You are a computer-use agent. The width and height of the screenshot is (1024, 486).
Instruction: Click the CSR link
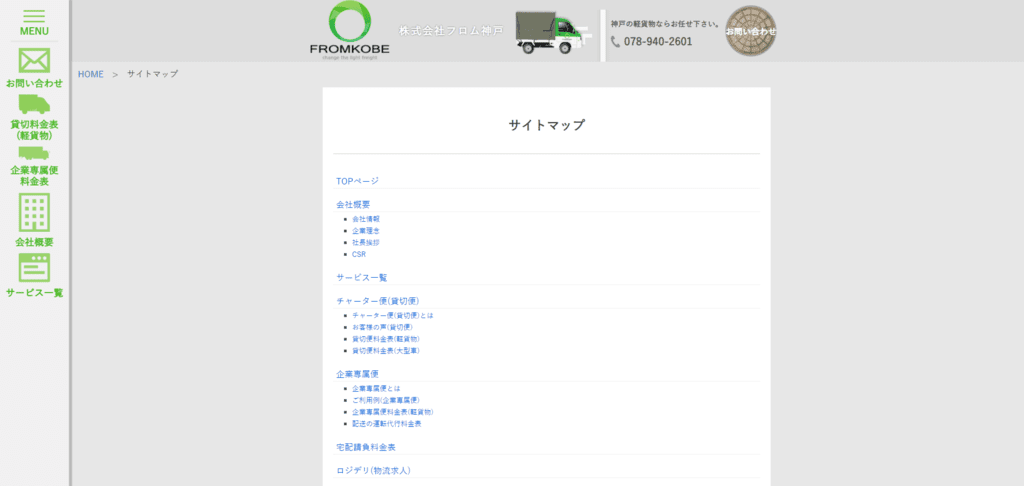click(x=359, y=254)
